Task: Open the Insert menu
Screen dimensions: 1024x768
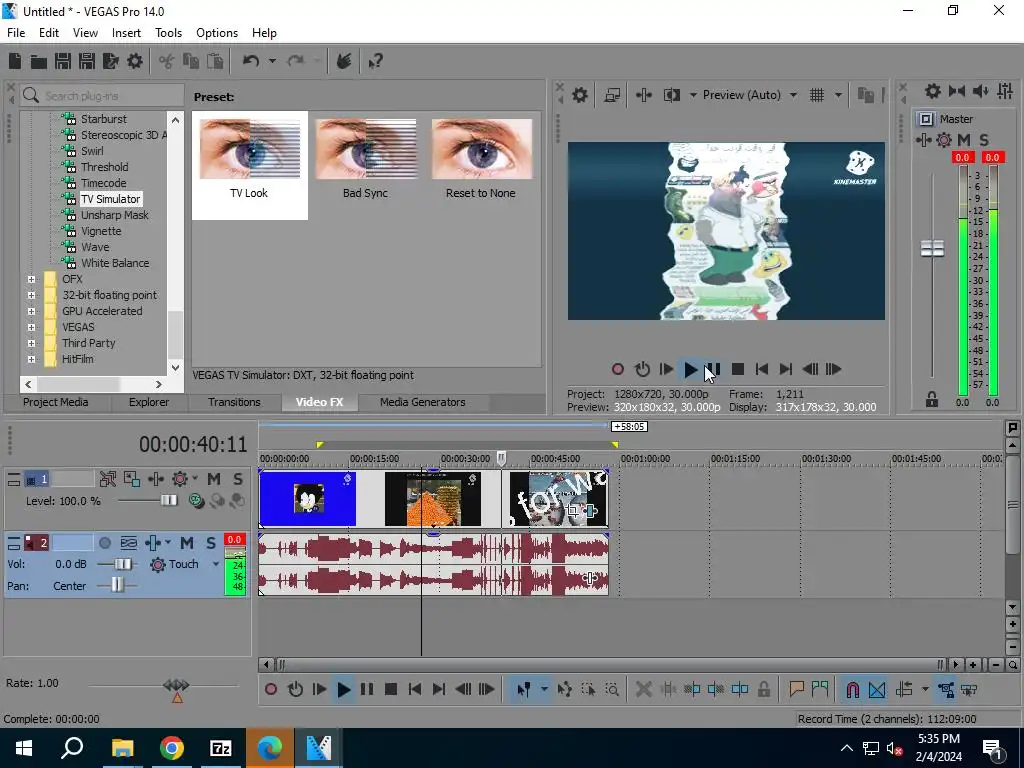Action: pos(126,33)
